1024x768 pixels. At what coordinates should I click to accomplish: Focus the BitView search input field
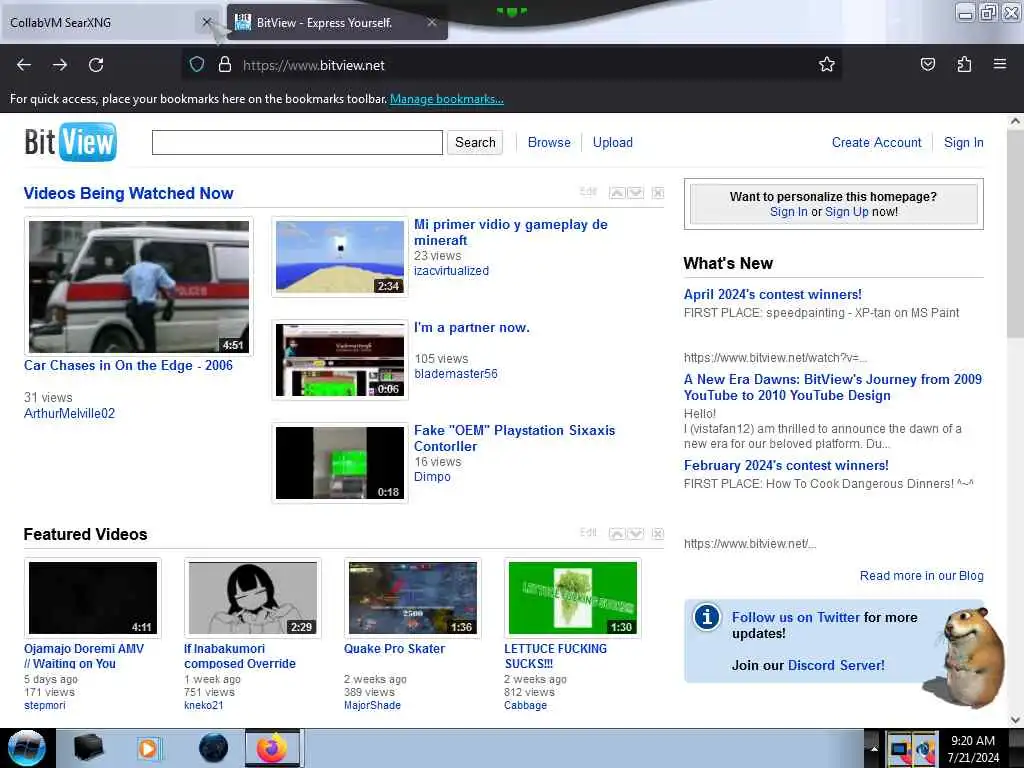[x=297, y=142]
